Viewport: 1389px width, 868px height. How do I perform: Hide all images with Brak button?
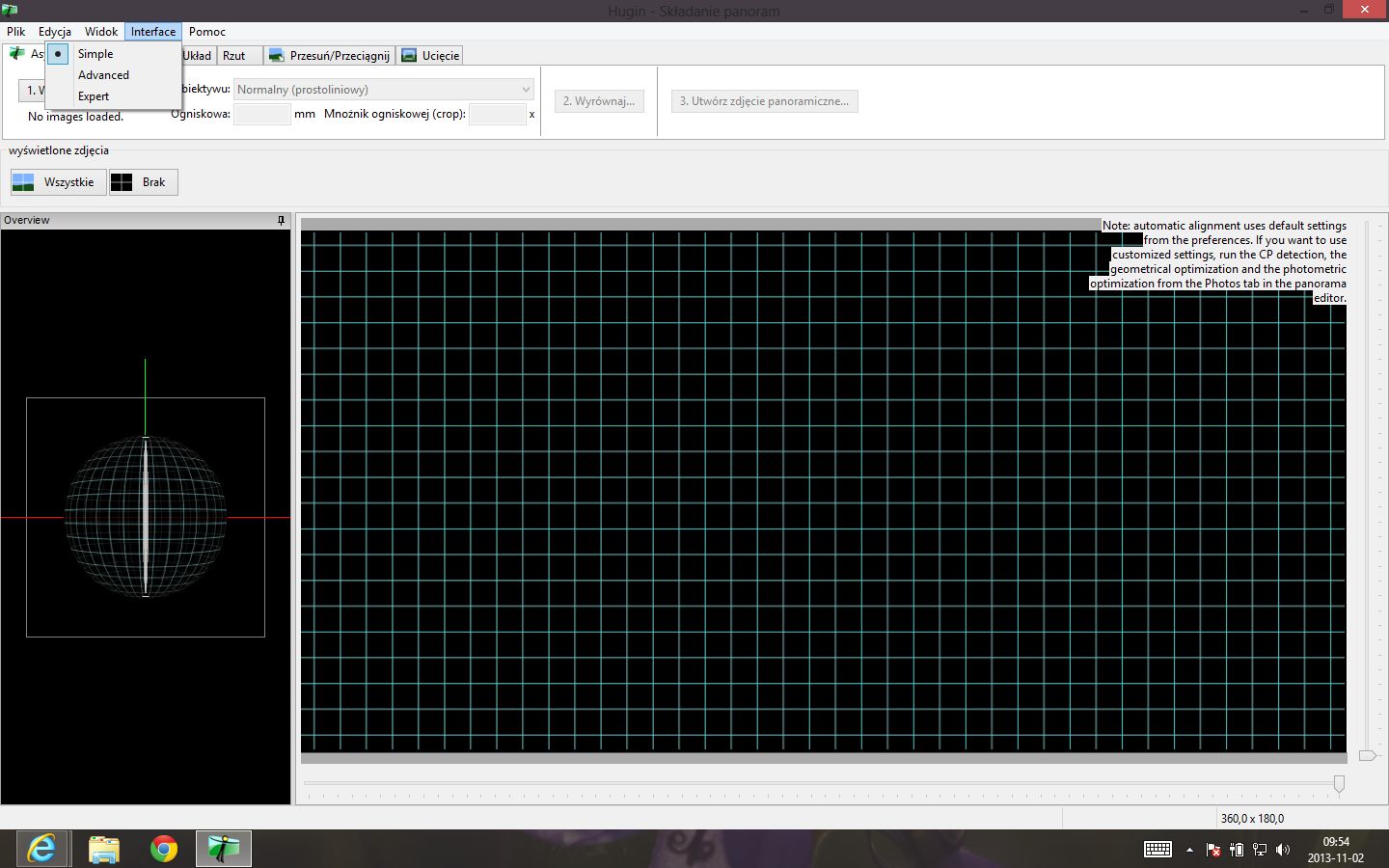point(144,182)
